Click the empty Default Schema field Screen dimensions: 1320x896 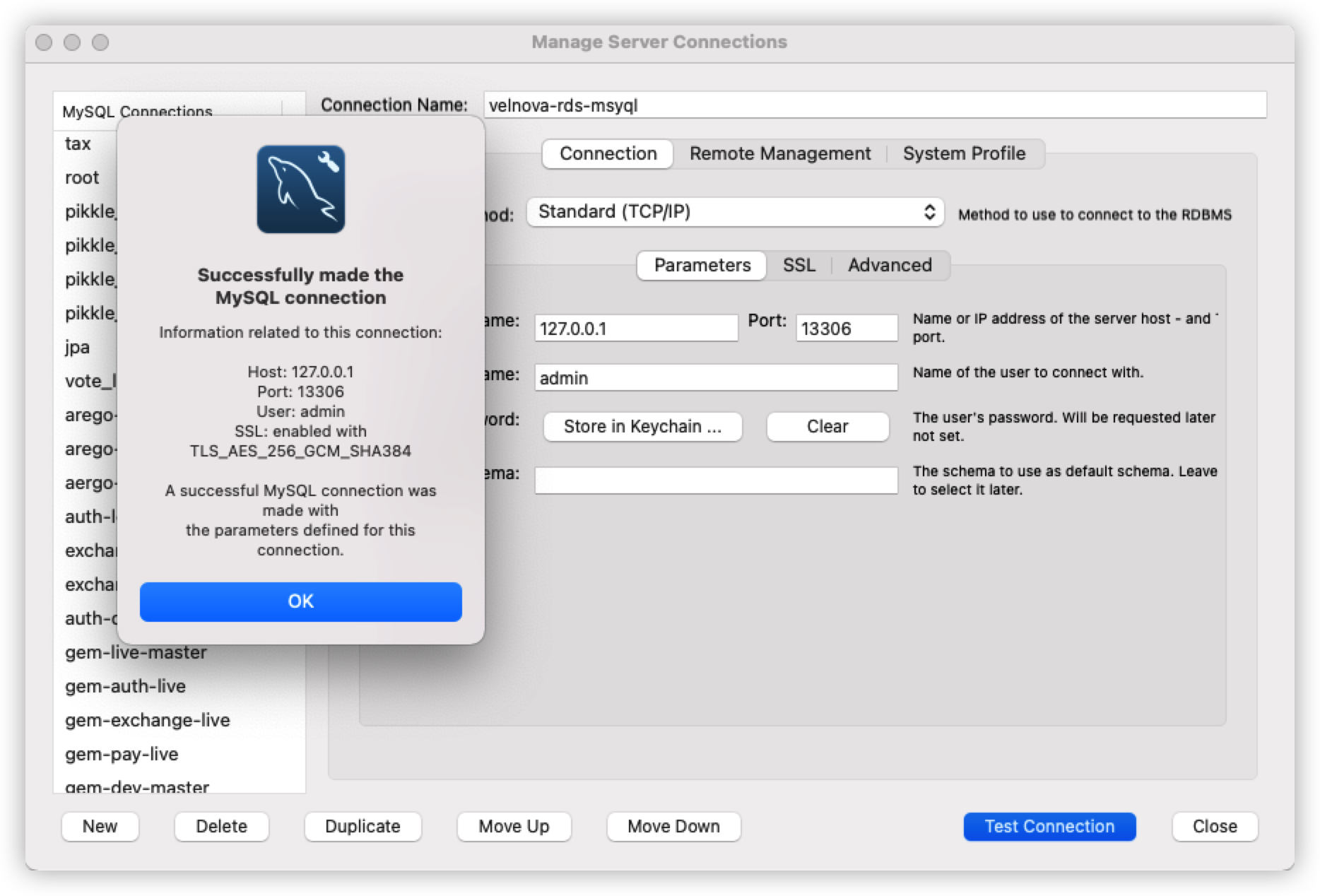click(x=716, y=481)
